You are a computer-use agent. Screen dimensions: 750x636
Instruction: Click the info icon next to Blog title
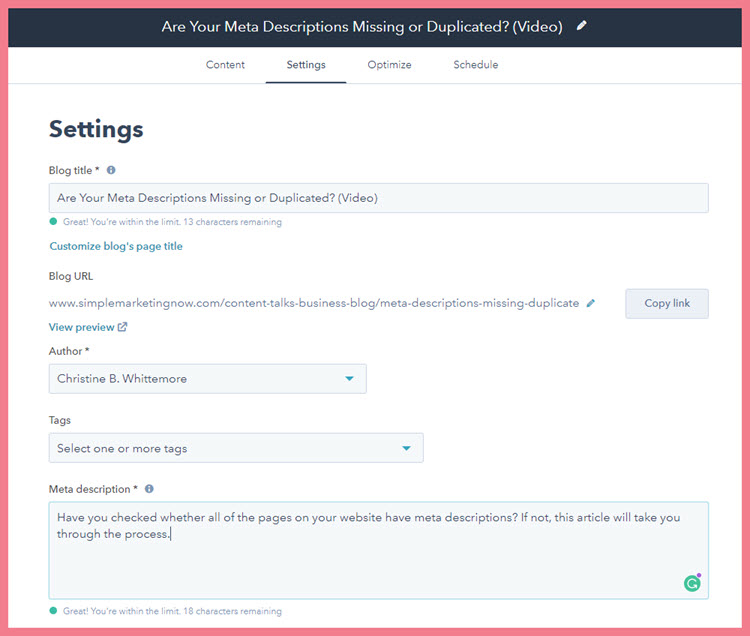pyautogui.click(x=111, y=170)
